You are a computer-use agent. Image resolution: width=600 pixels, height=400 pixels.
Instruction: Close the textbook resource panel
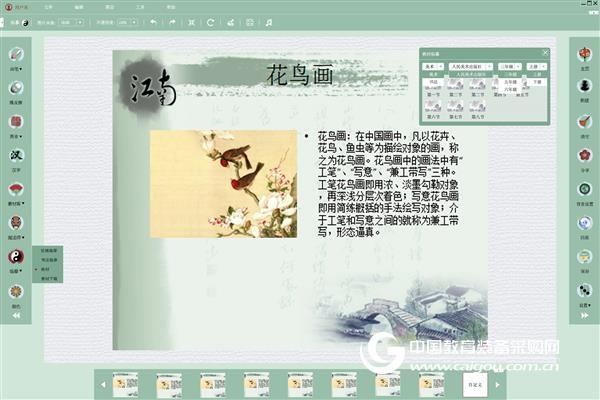545,53
